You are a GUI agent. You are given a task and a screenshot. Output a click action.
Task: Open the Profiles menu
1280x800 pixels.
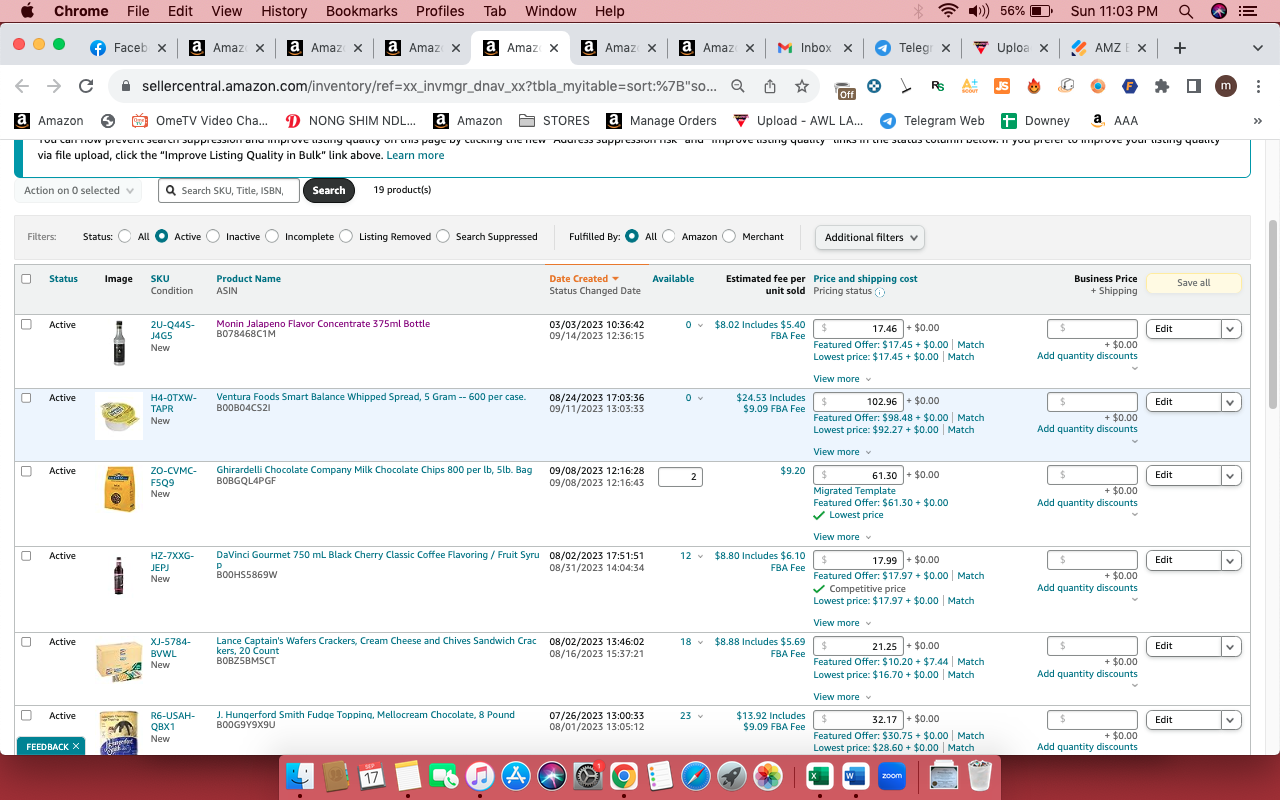click(440, 11)
